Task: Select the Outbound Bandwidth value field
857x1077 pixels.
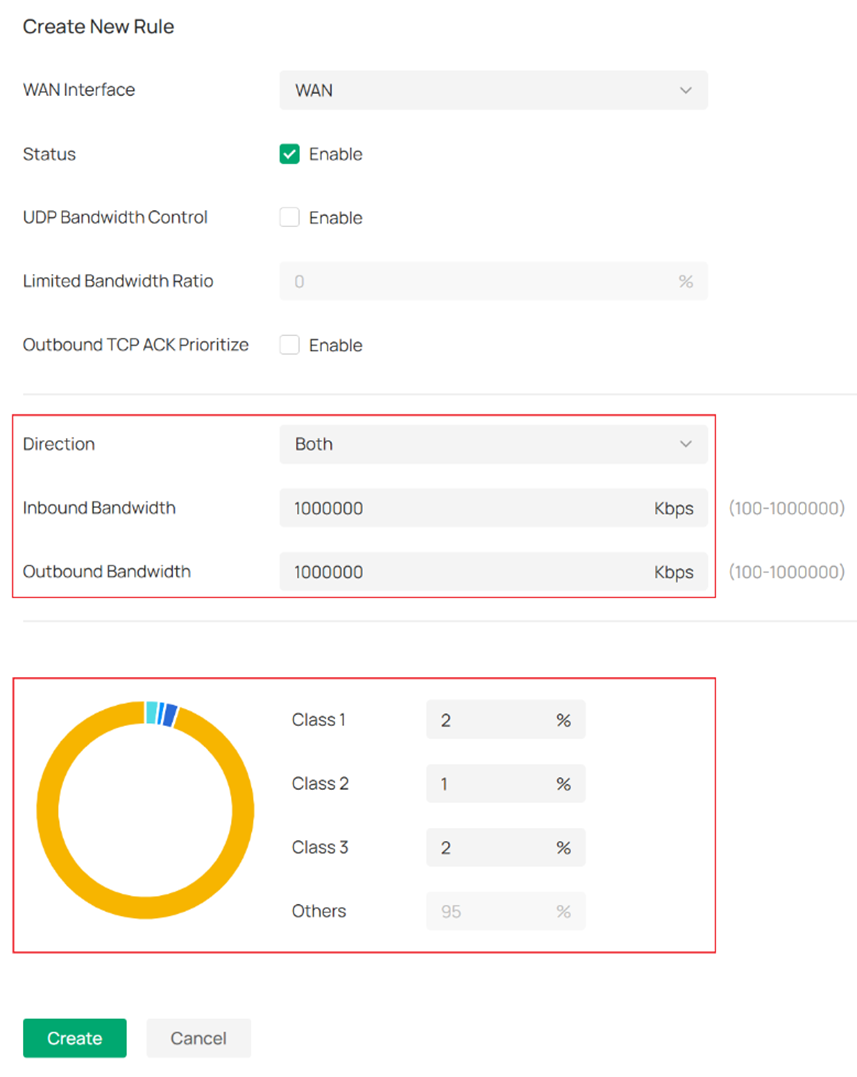Action: (x=450, y=572)
